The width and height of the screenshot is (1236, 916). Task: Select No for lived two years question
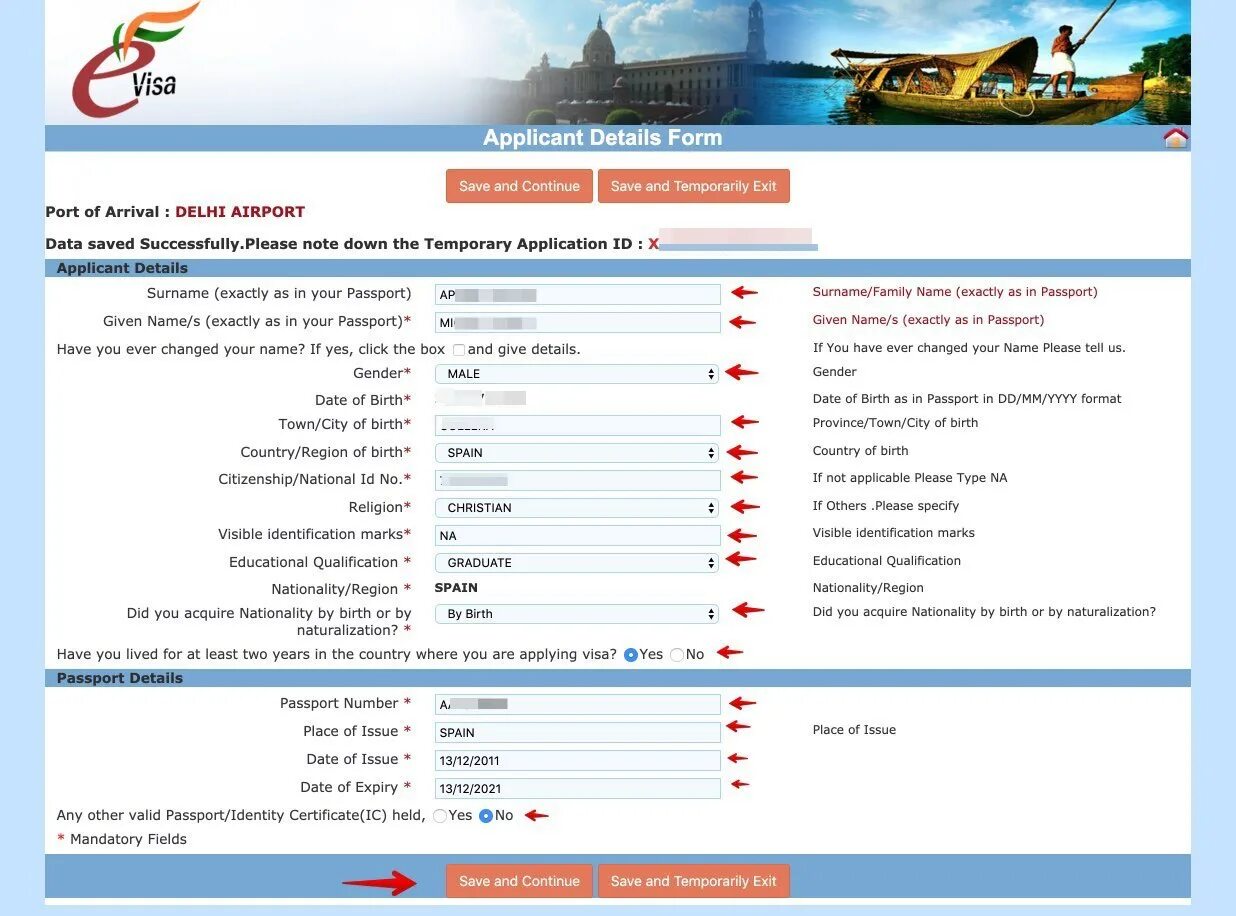(677, 655)
